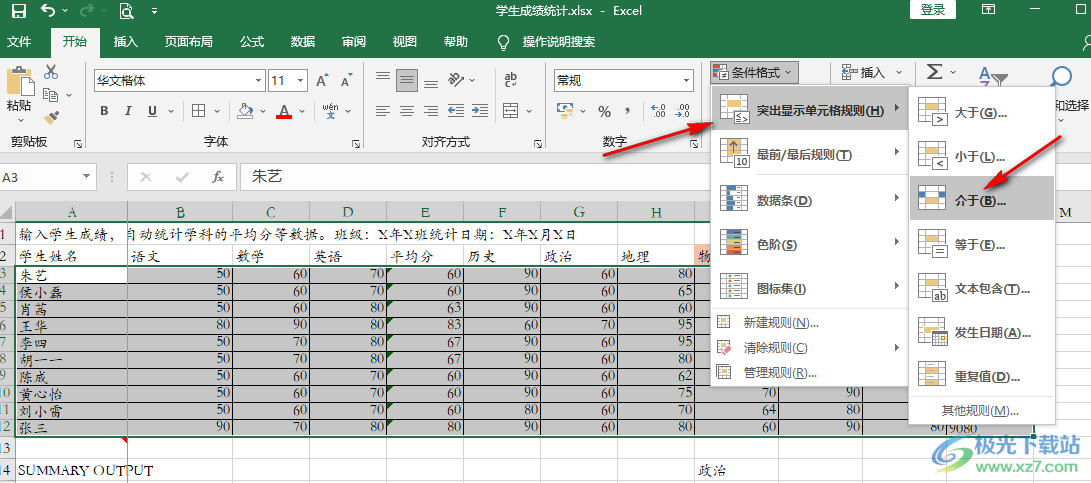Click the Cut scissors icon
Image resolution: width=1091 pixels, height=483 pixels.
pos(51,72)
